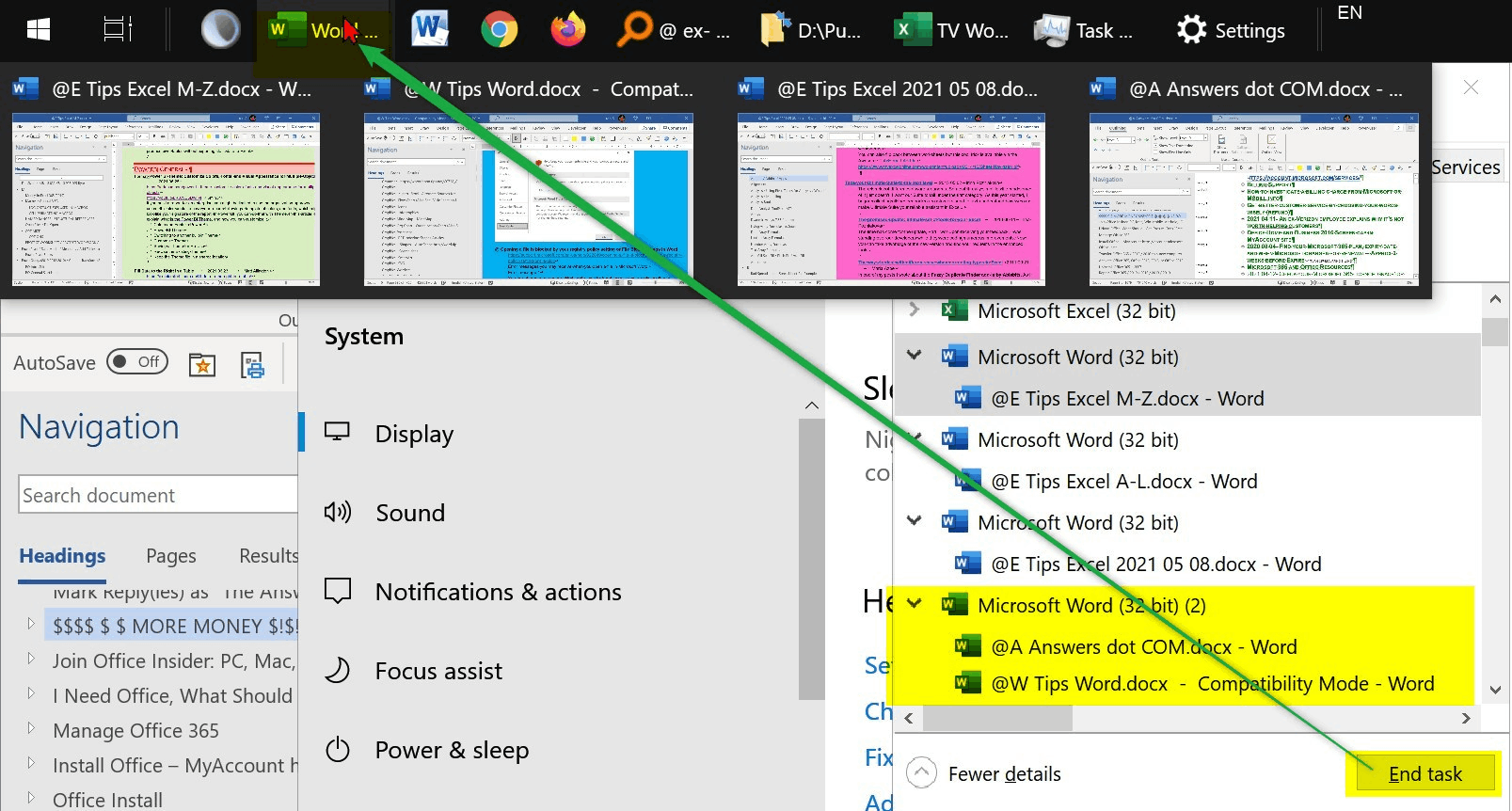Select the Manage Office 365 heading text
Viewport: 1512px width, 811px height.
[x=135, y=730]
